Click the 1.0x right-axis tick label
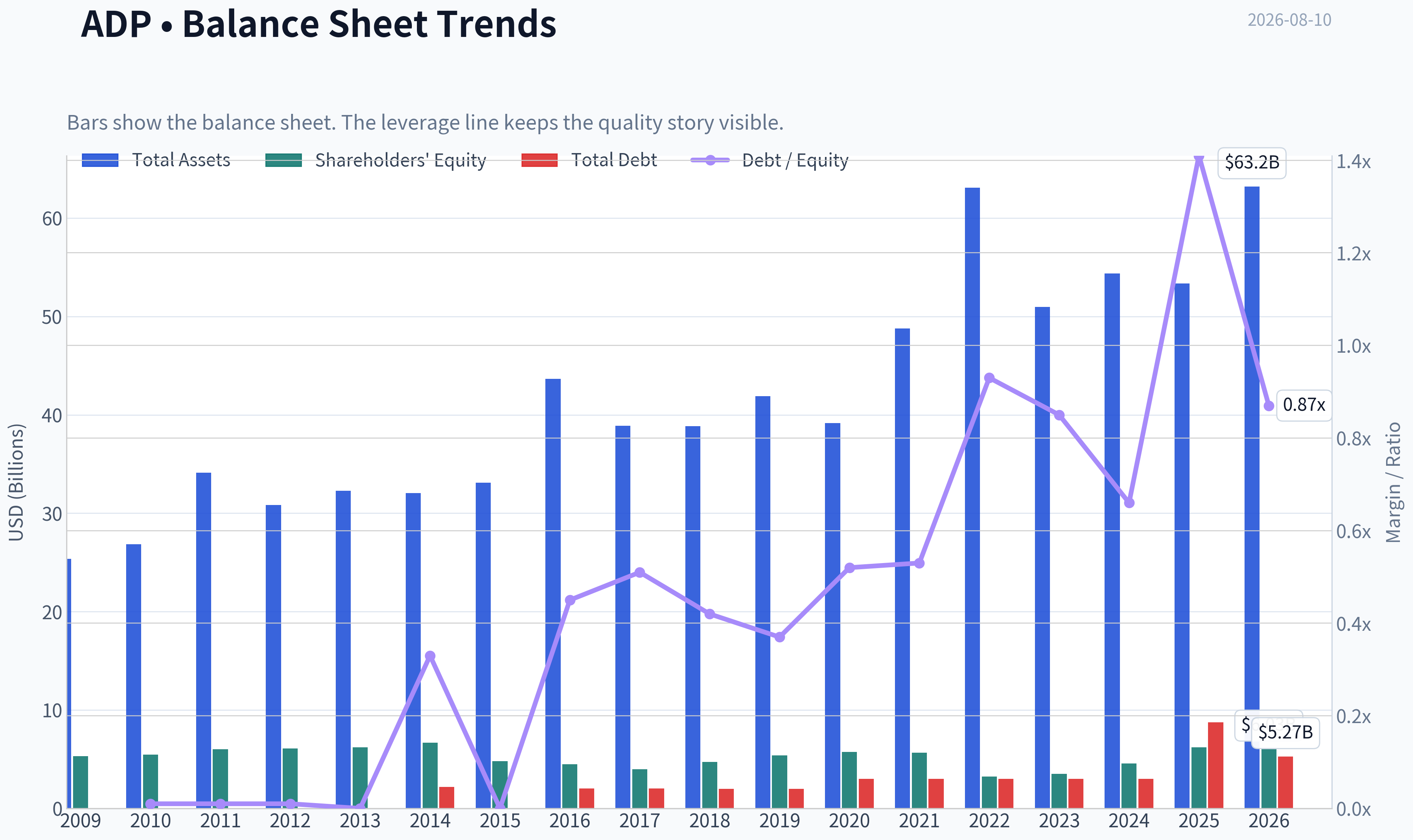Viewport: 1413px width, 840px height. 1354,346
